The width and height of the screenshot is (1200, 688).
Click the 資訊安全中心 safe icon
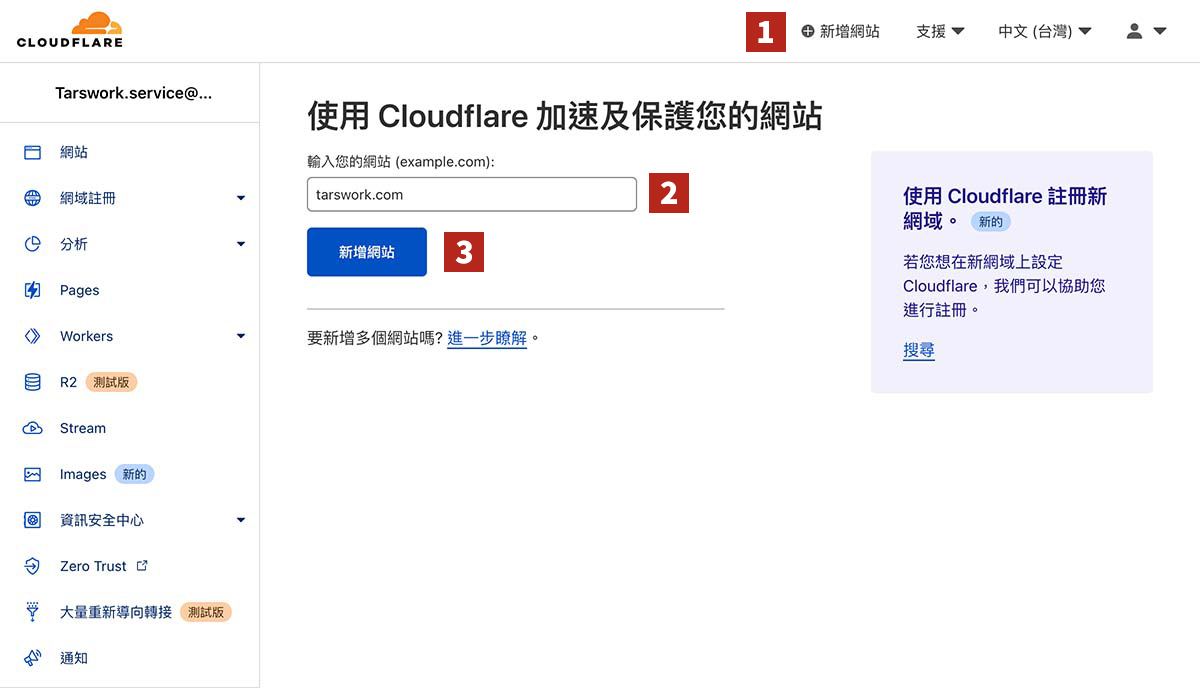click(x=32, y=520)
